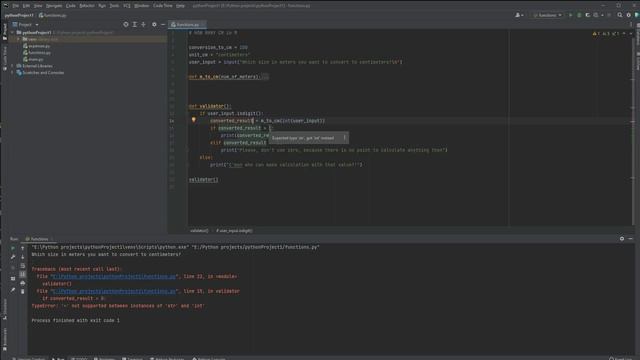Open the VCS menu
The height and width of the screenshot is (360, 640).
pos(127,6)
